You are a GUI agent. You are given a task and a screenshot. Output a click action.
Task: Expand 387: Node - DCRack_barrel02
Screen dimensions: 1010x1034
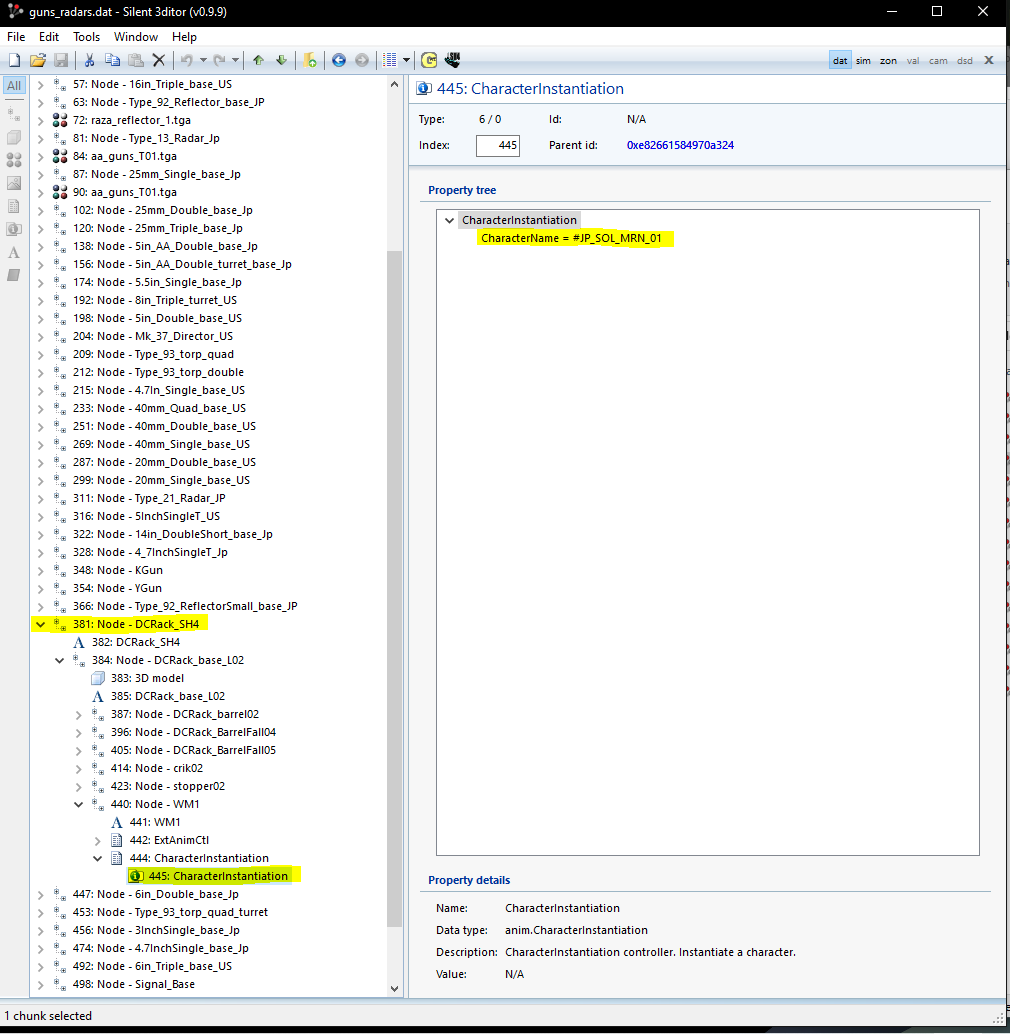coord(78,714)
